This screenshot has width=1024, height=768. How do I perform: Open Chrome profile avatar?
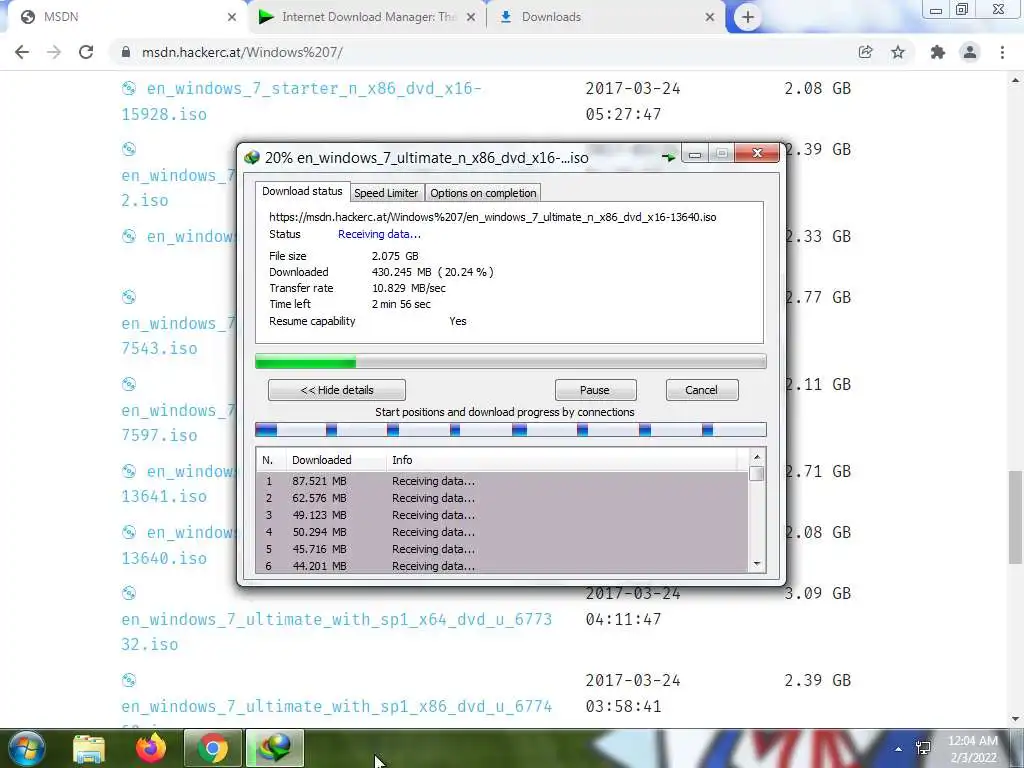[x=970, y=52]
